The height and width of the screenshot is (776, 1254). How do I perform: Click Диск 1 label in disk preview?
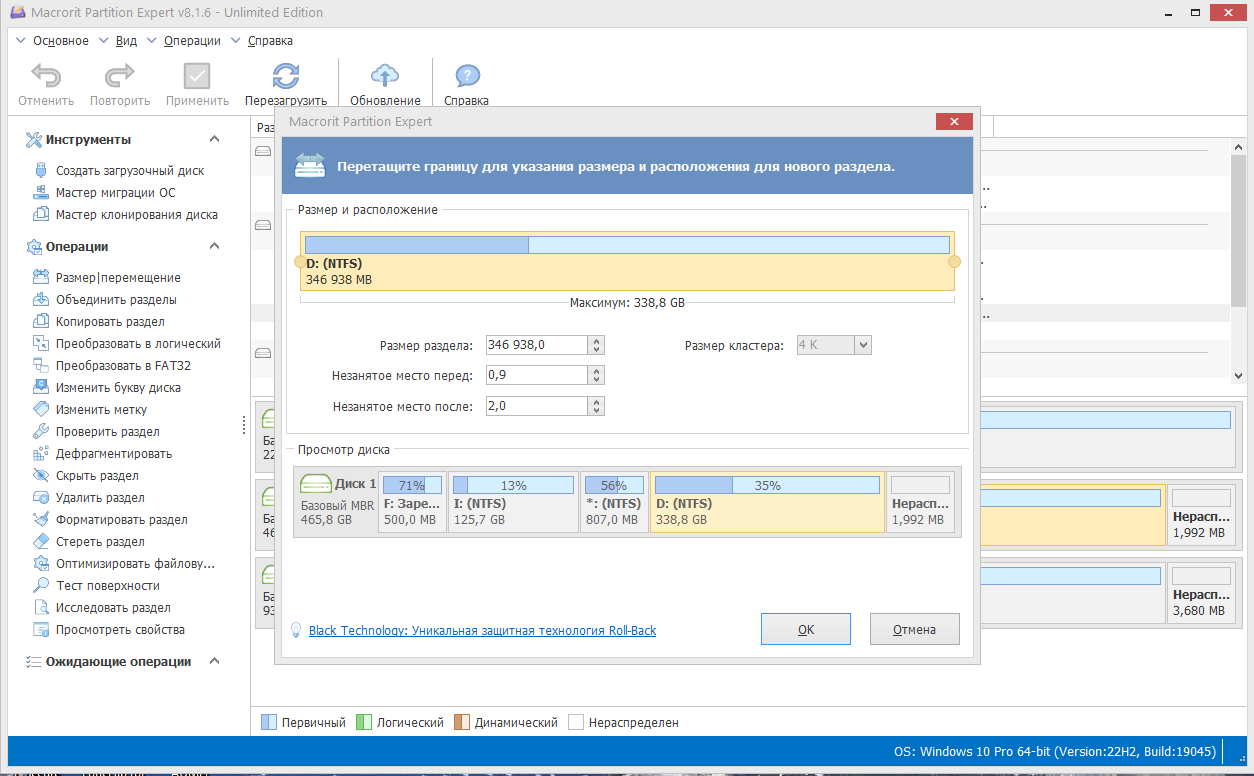(356, 484)
